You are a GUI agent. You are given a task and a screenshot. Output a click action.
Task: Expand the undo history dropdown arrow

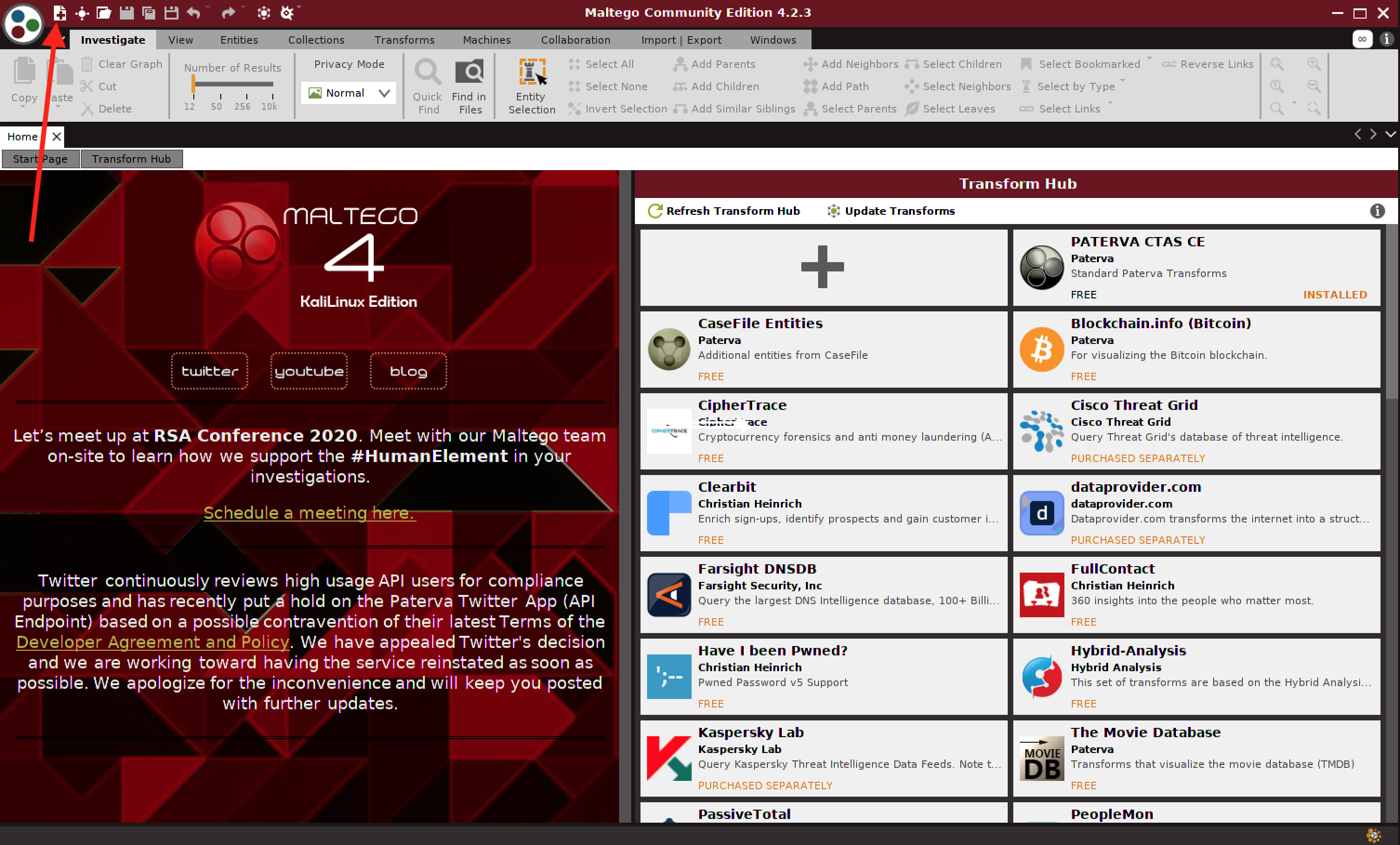(207, 8)
